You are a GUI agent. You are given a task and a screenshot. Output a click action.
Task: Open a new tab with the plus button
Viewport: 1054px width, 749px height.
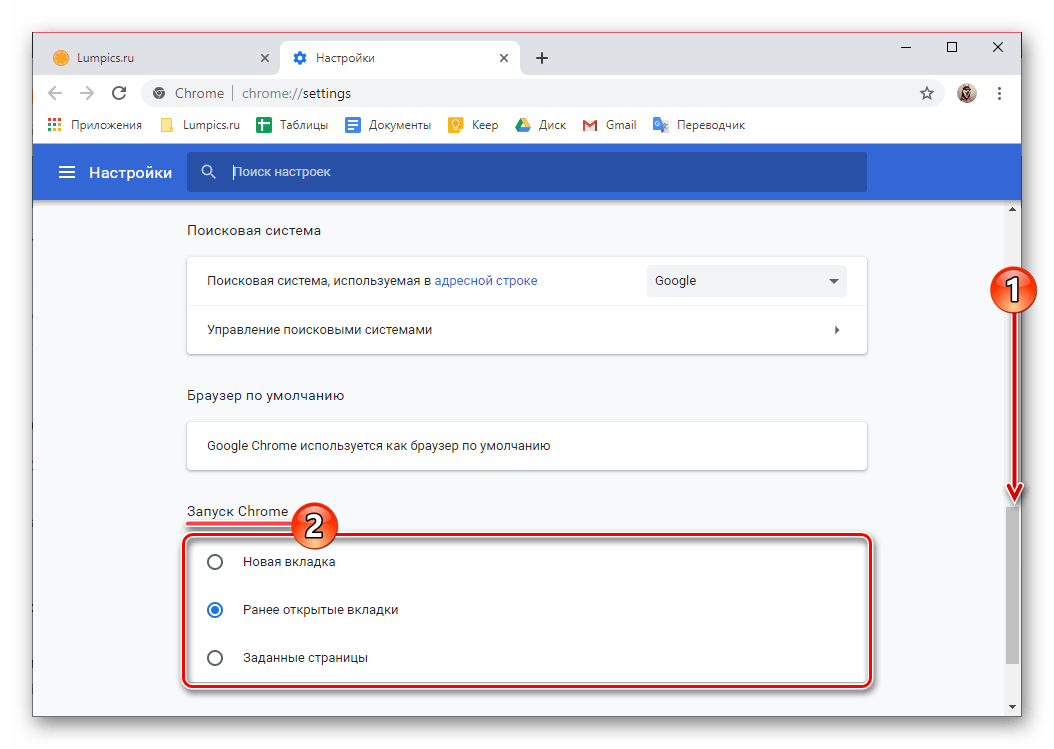(542, 58)
